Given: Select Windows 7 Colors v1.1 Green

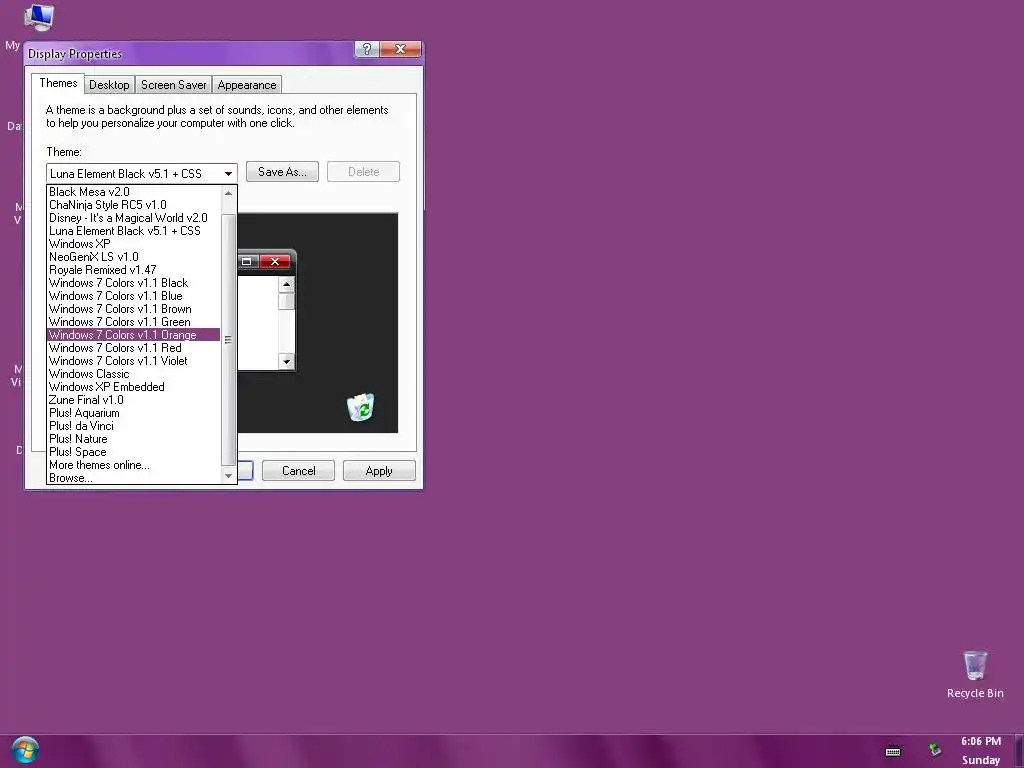Looking at the screenshot, I should click(134, 322).
